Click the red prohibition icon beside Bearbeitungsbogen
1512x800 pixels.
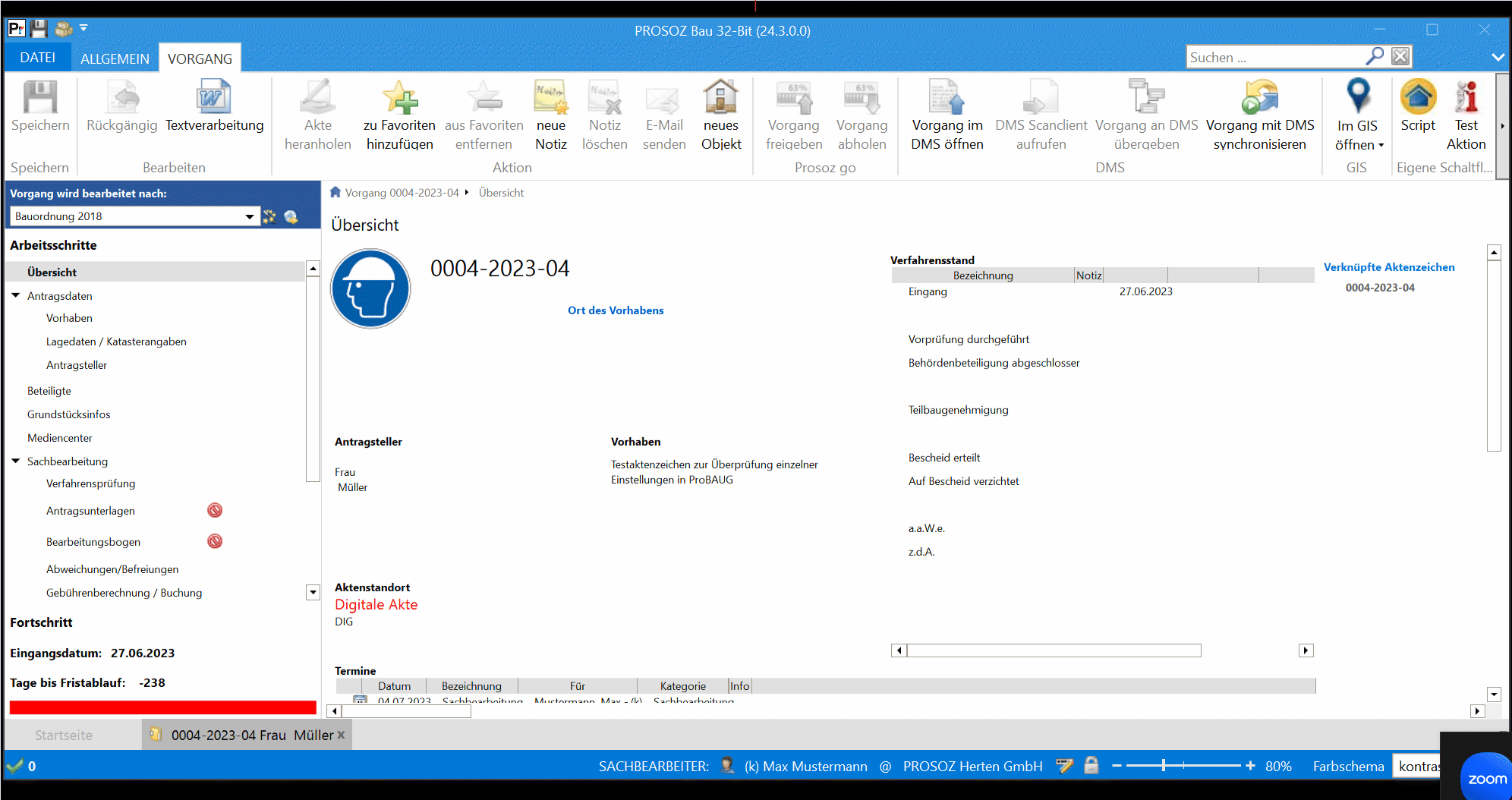coord(215,541)
